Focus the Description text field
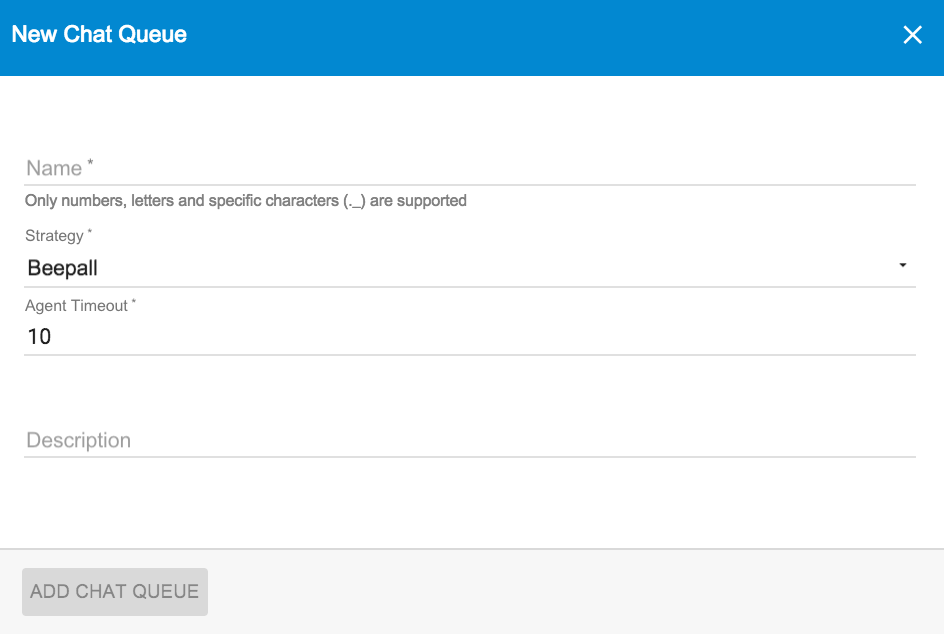Viewport: 944px width, 634px height. 470,440
